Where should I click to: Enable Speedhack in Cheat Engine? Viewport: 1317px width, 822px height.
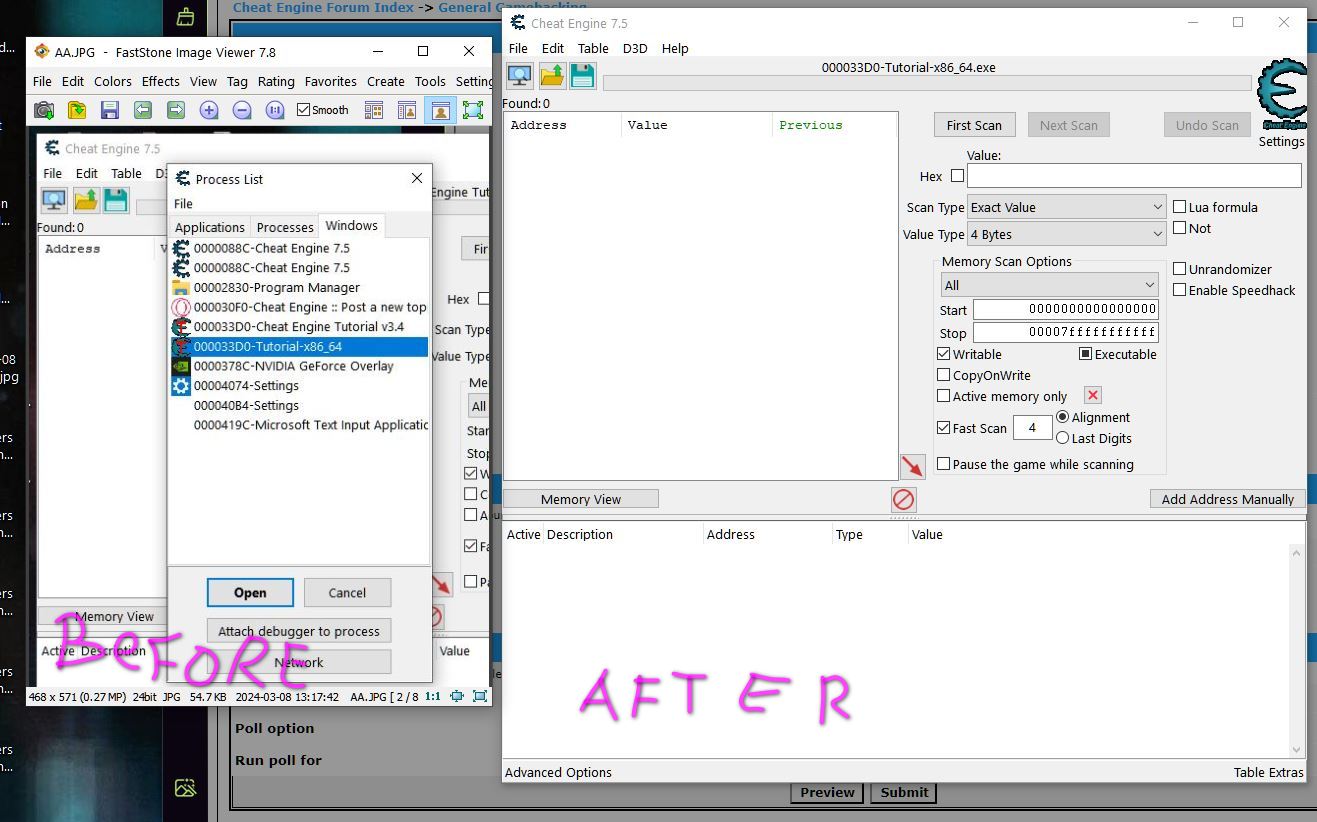coord(1180,290)
